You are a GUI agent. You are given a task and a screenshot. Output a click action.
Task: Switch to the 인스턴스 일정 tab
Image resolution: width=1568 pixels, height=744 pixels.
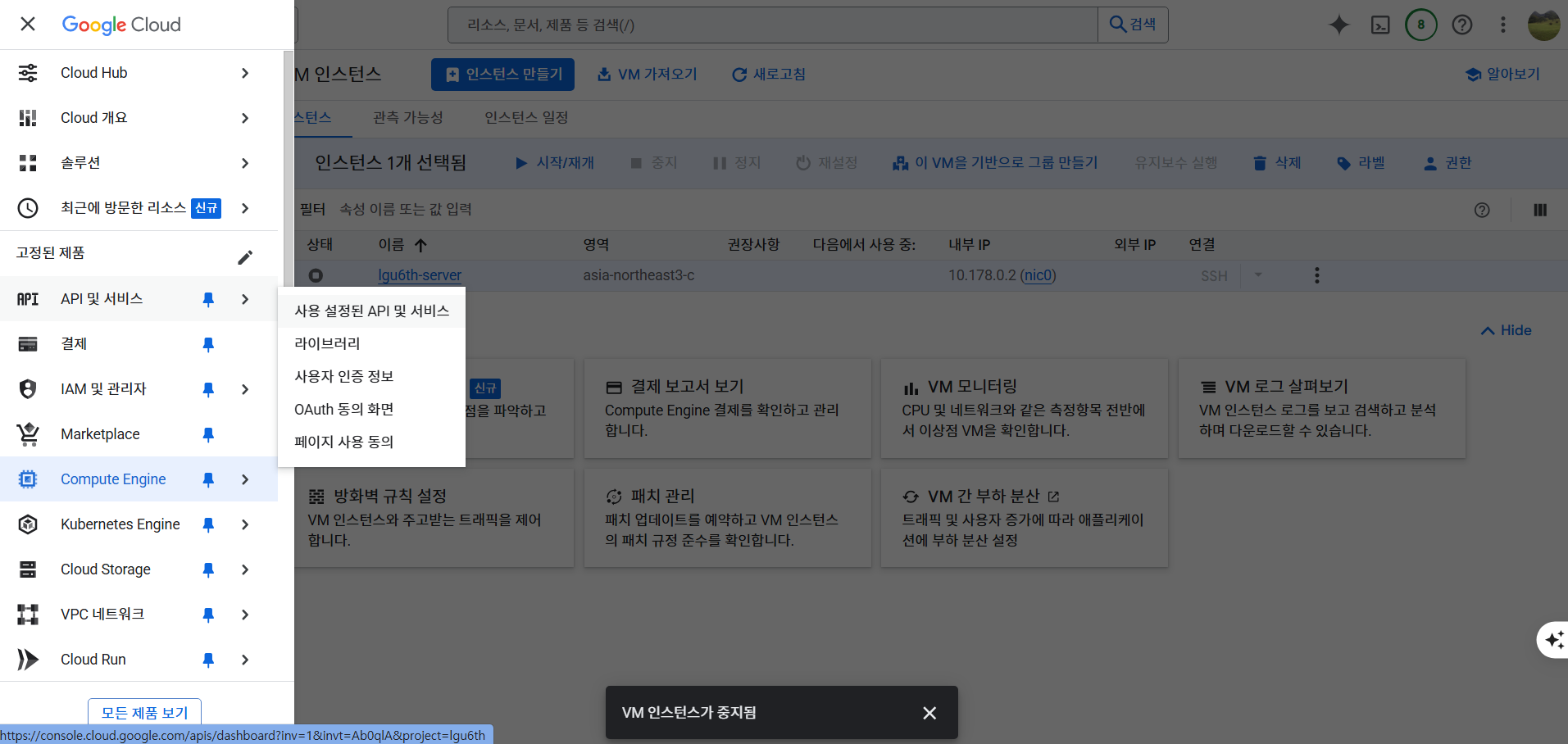tap(526, 118)
